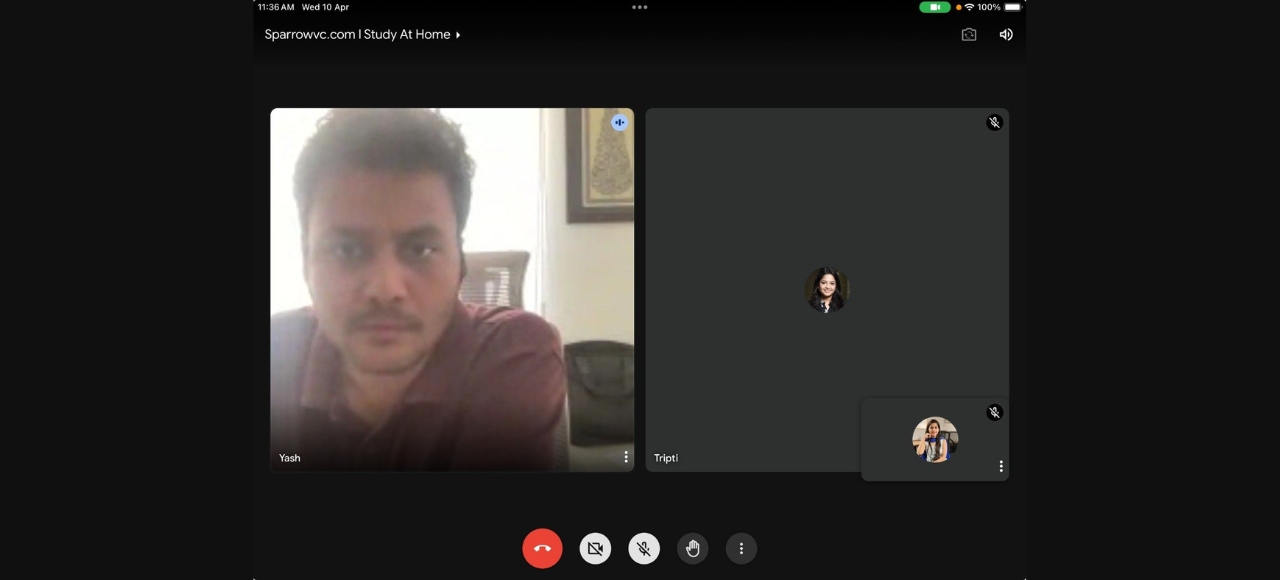Open more options in the bottom call bar
Screen dimensions: 1280x580
(x=741, y=548)
